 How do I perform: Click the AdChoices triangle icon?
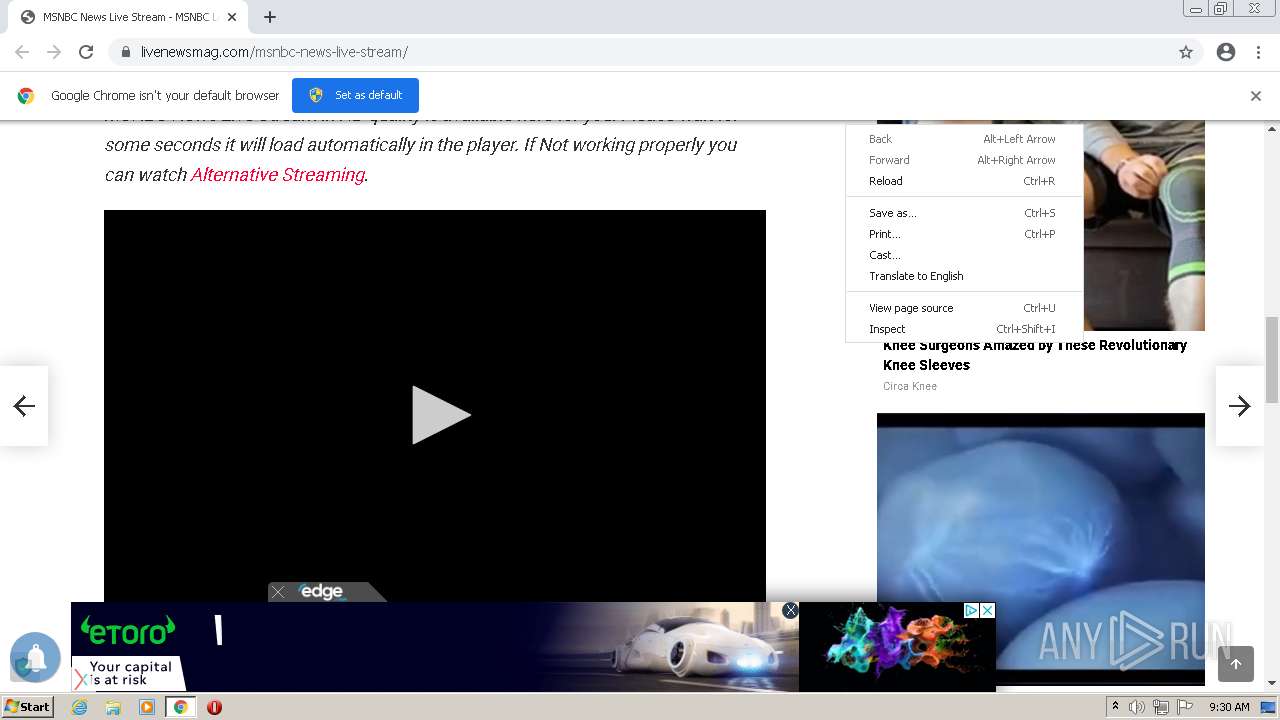click(970, 610)
